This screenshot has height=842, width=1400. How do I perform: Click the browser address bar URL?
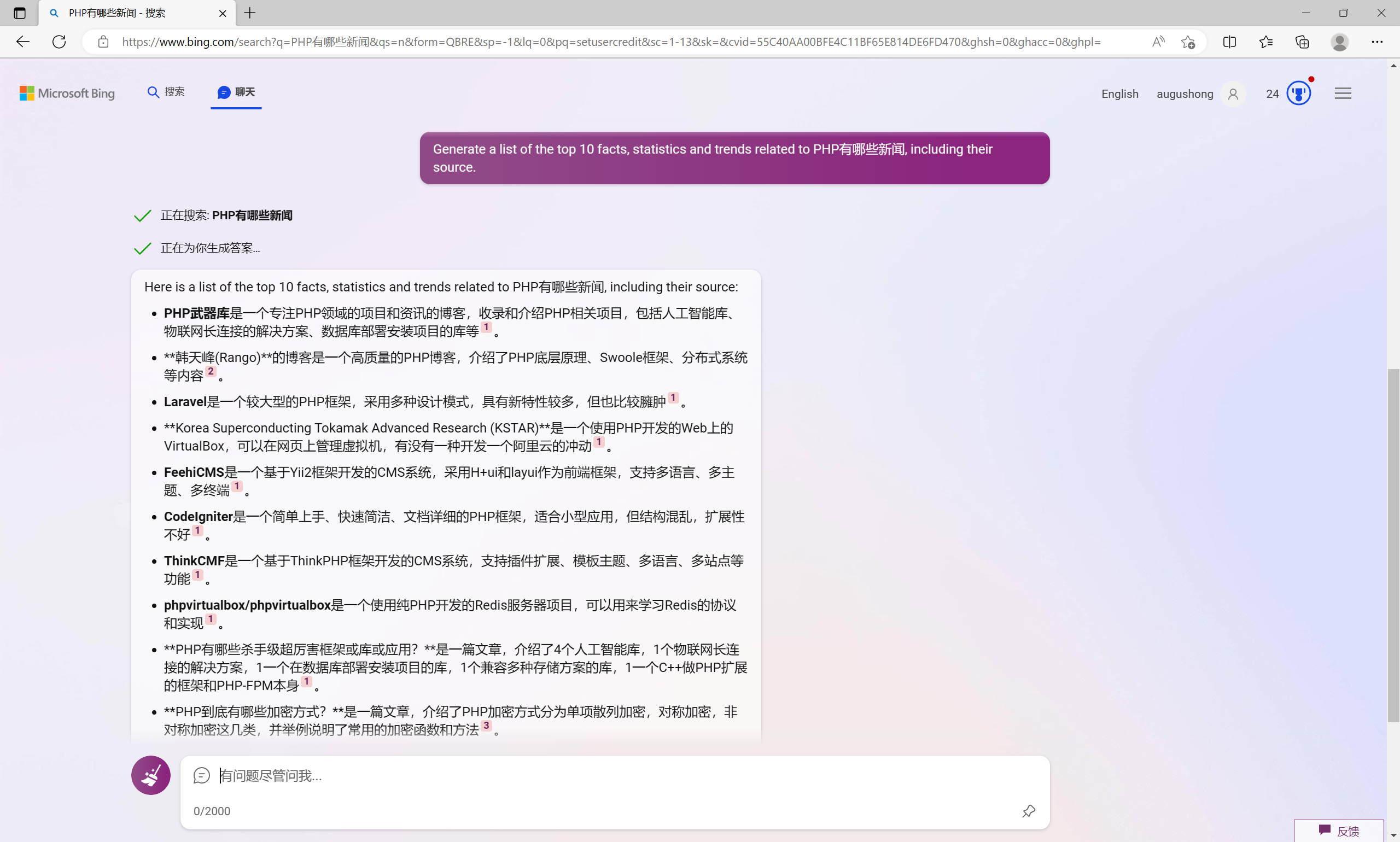[611, 42]
